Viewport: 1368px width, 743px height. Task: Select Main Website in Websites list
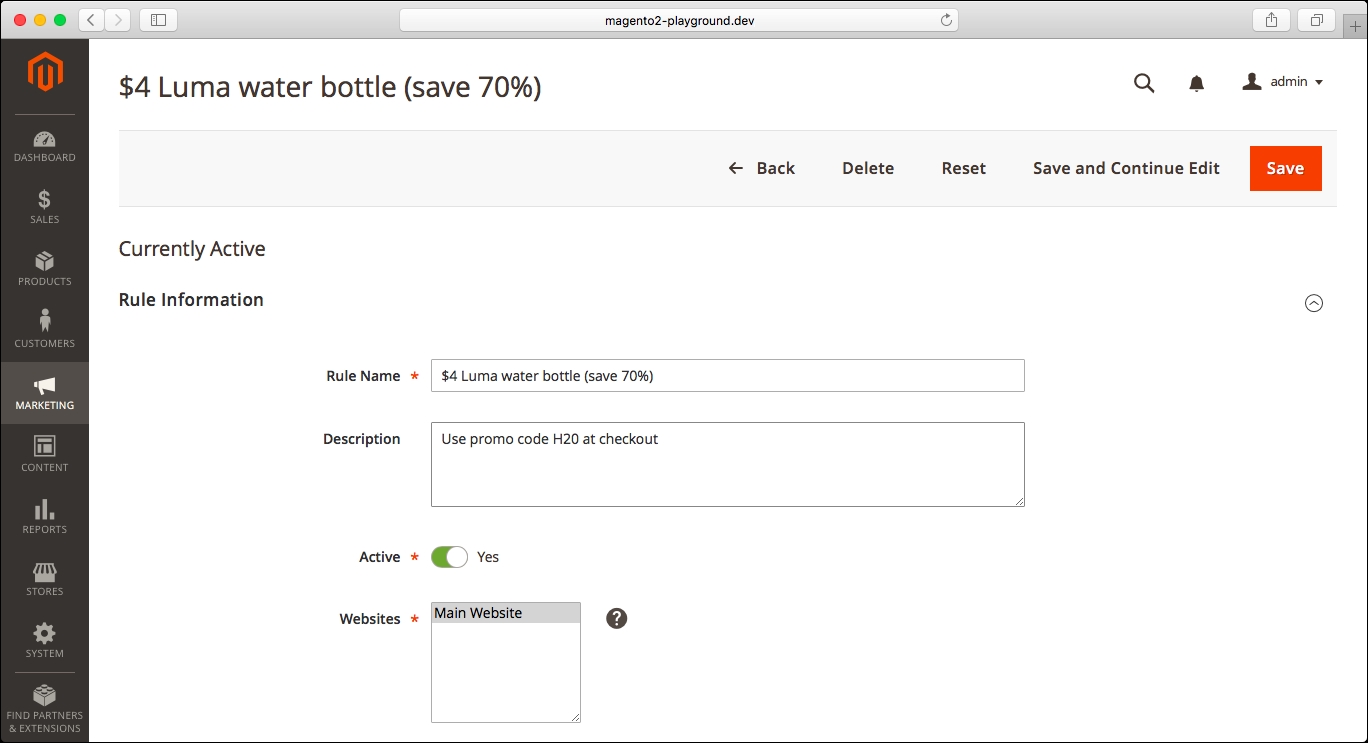click(x=506, y=613)
